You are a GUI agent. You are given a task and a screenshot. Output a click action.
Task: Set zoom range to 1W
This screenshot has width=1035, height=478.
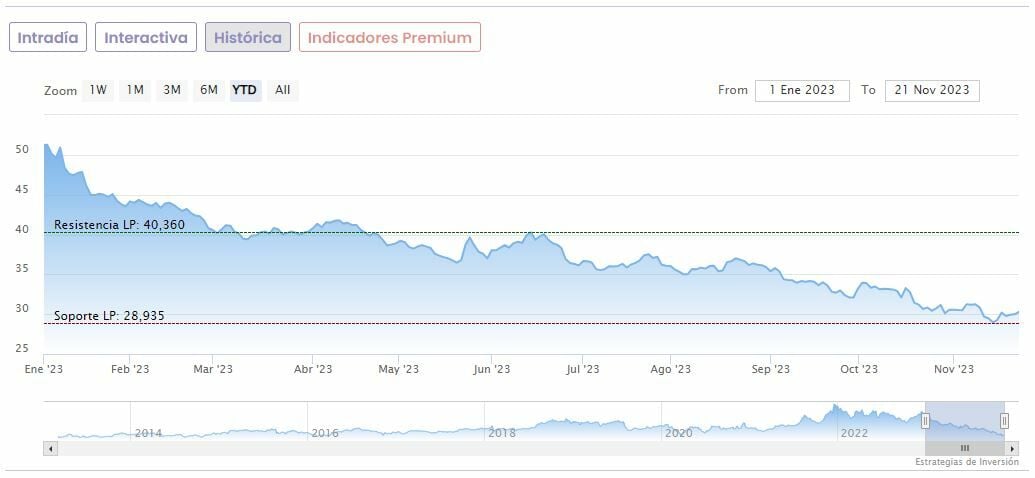[98, 90]
